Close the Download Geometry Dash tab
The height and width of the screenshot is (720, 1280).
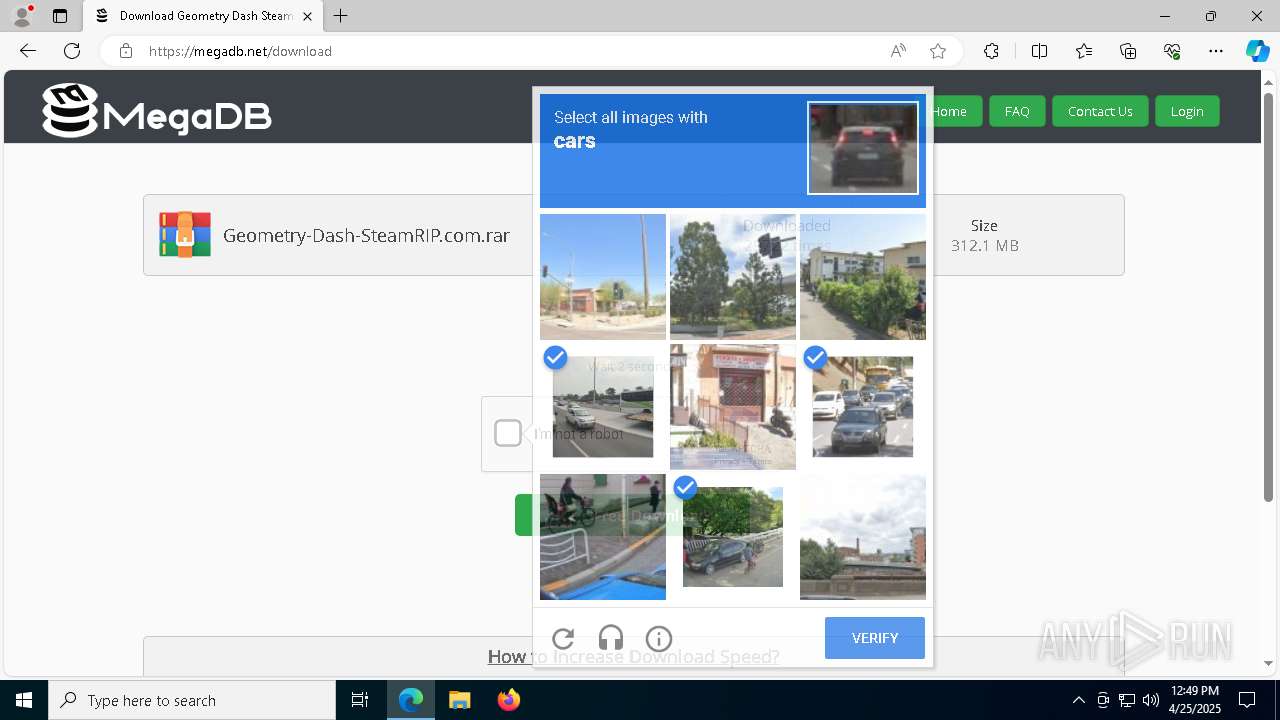pyautogui.click(x=307, y=16)
